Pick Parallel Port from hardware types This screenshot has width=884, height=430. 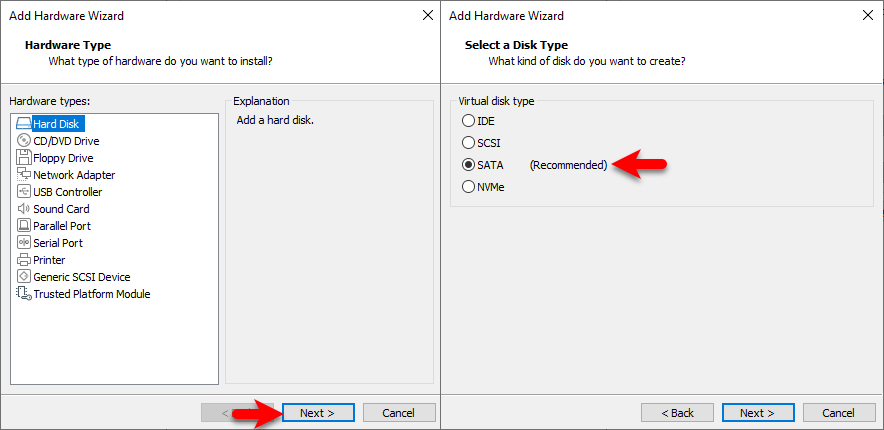pos(62,226)
